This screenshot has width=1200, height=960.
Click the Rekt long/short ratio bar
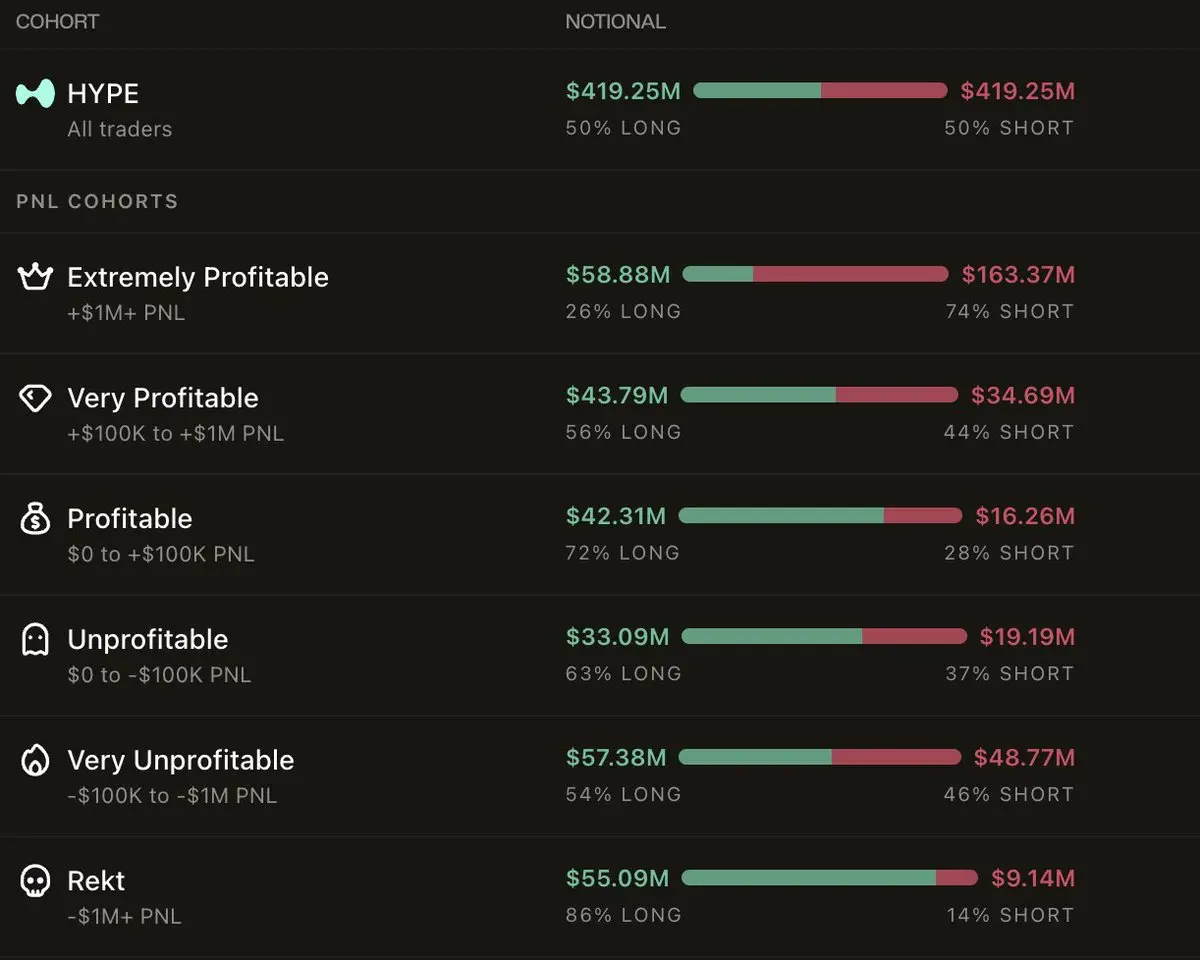pos(829,878)
